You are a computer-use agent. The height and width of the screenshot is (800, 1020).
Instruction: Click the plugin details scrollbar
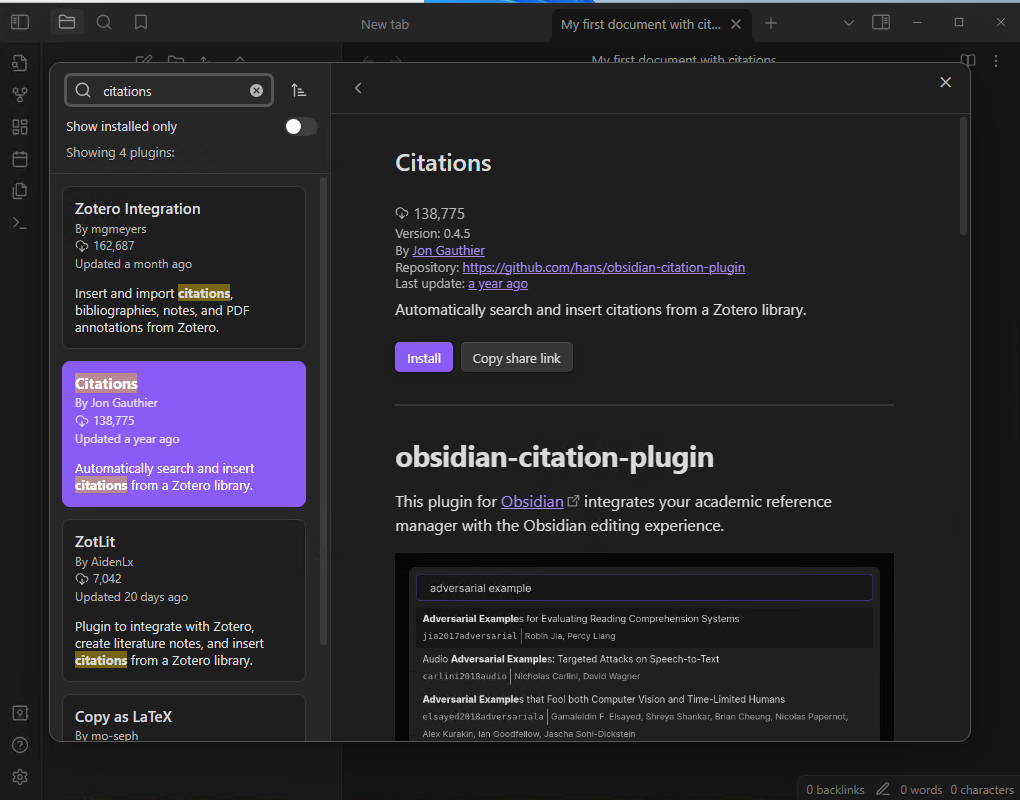pos(963,176)
